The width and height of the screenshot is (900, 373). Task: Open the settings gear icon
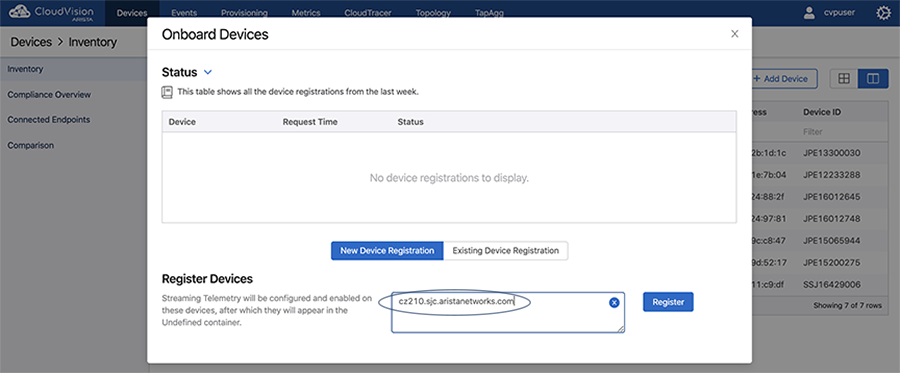(884, 13)
